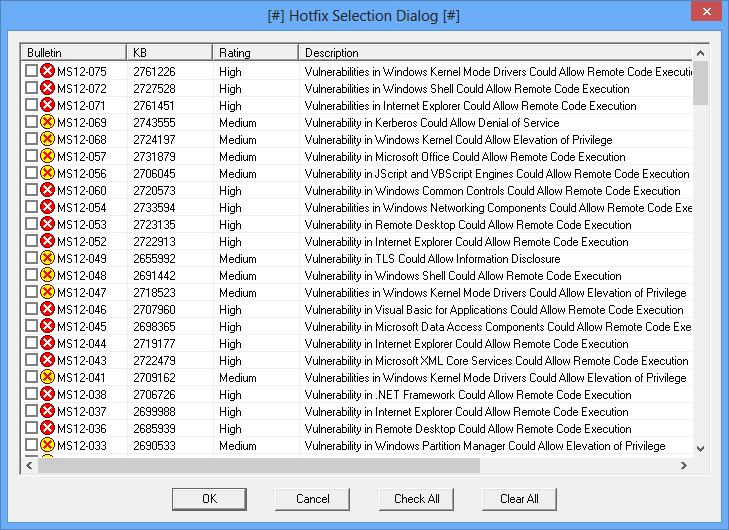Click the yellow severity icon for MS12-041
This screenshot has width=729, height=530.
click(47, 377)
